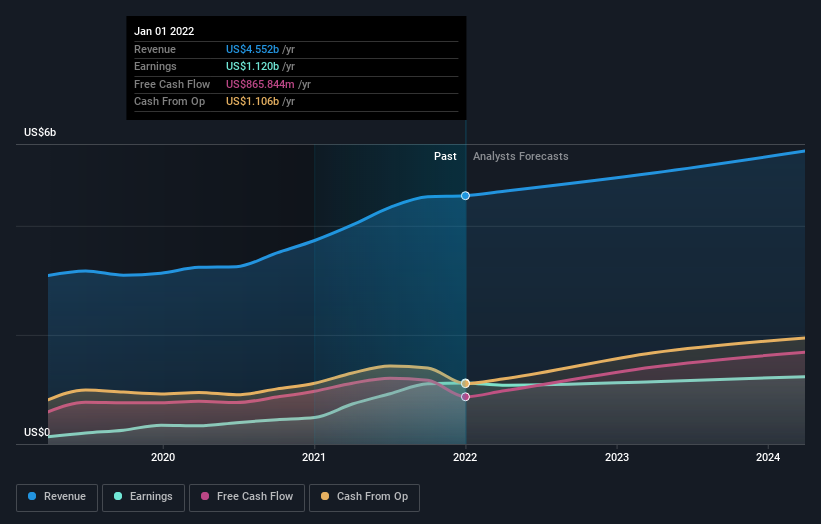Toggle the Cash From Op legend button
Screen dimensions: 821x524
[x=364, y=497]
